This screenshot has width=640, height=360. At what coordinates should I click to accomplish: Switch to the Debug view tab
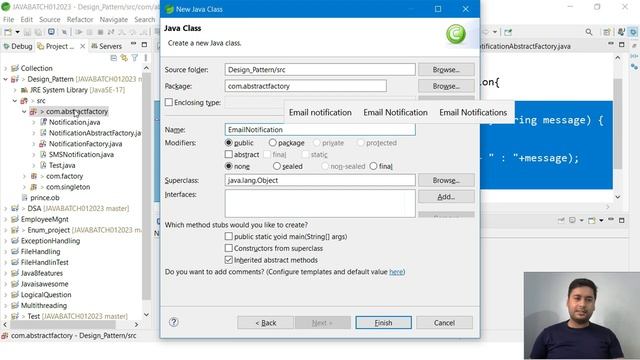coord(18,46)
